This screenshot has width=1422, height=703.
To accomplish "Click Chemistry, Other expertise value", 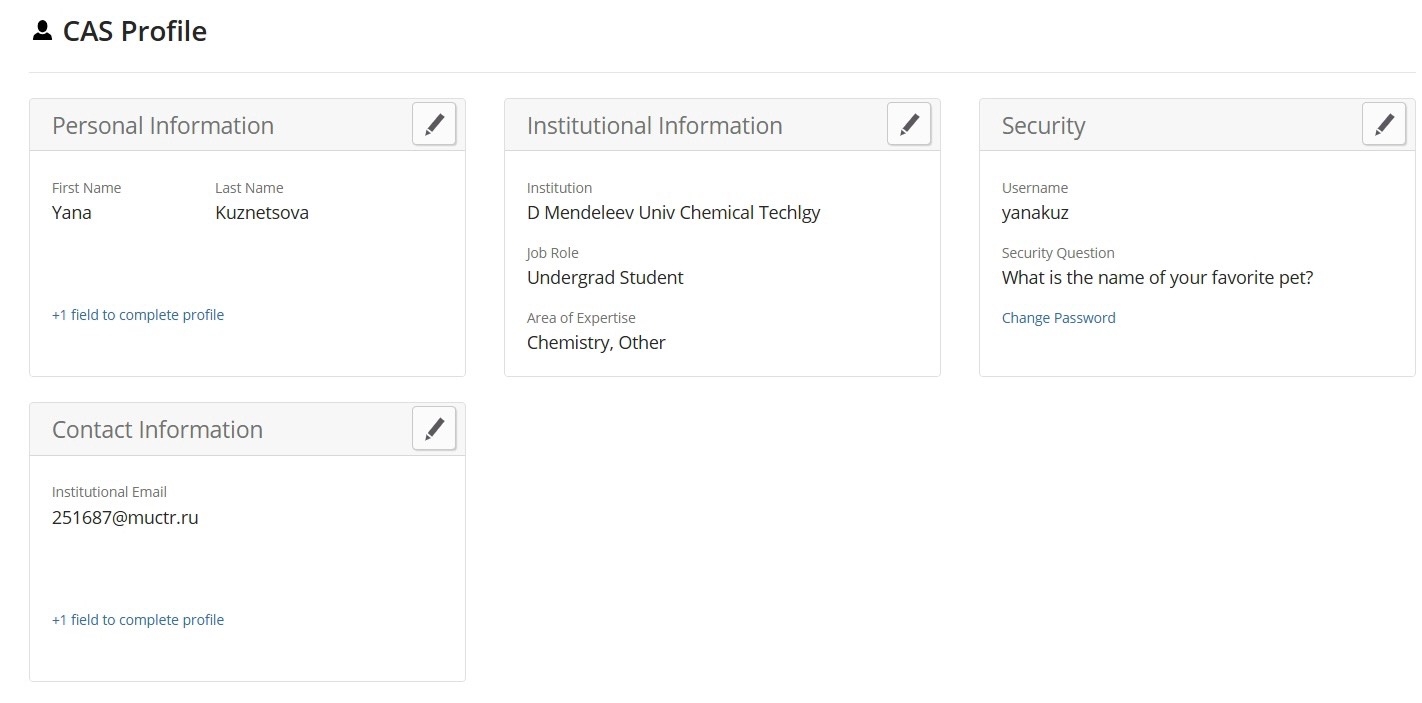I will (596, 343).
